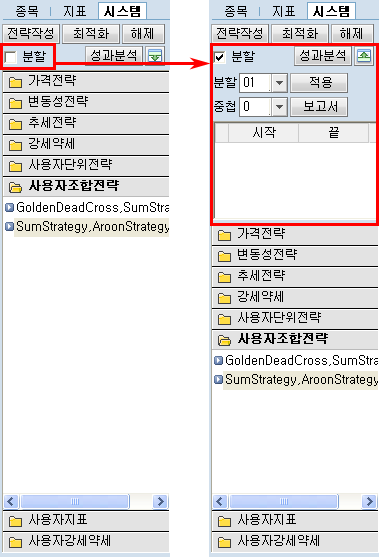The height and width of the screenshot is (557, 379).
Task: Click 성과분석 button in left panel
Action: (x=114, y=56)
